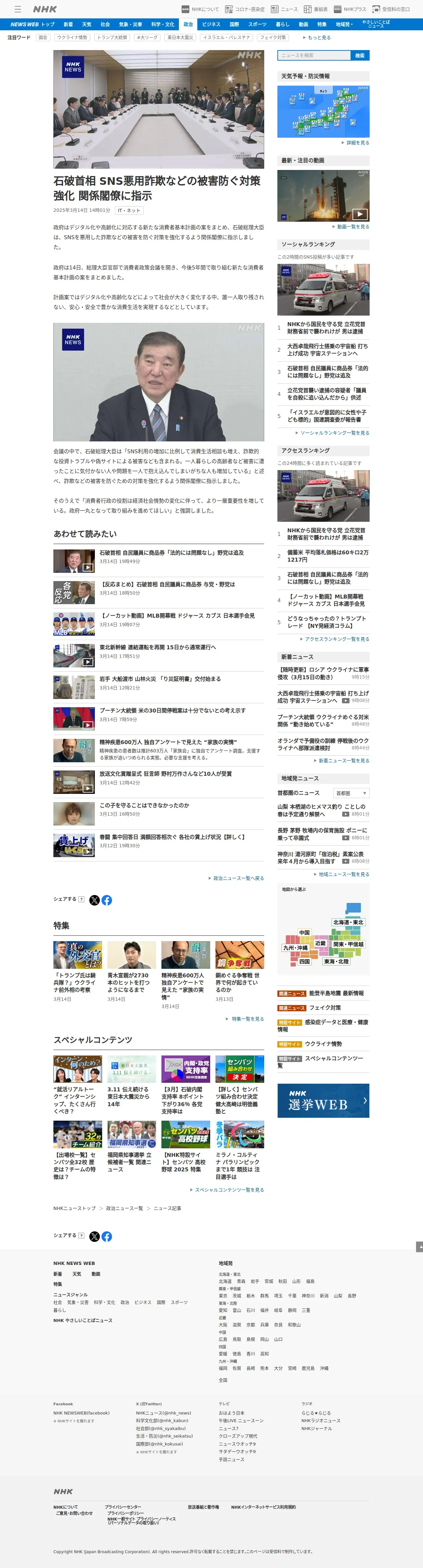Open related article 東北新幹線 連結運転を再開
This screenshot has height=1568, width=423.
[157, 647]
